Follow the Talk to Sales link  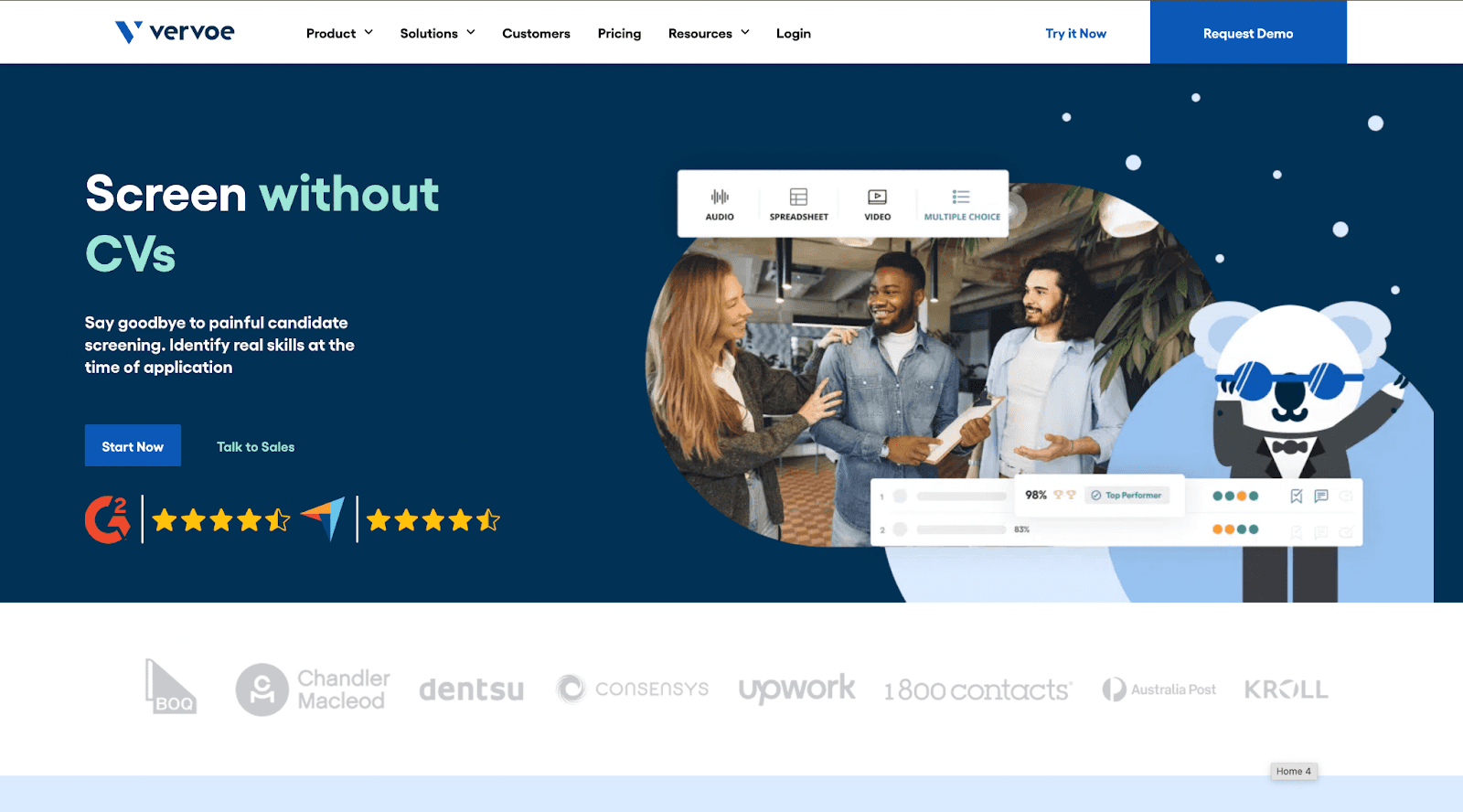(255, 447)
